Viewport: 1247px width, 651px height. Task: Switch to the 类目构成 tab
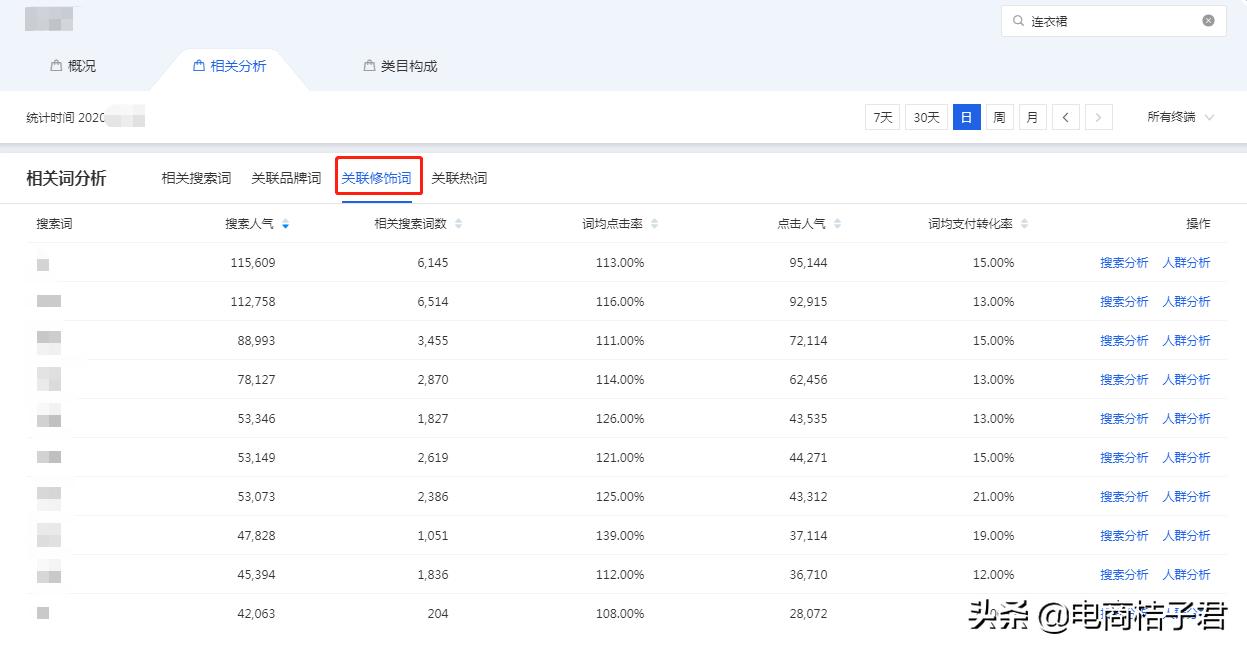(x=410, y=65)
